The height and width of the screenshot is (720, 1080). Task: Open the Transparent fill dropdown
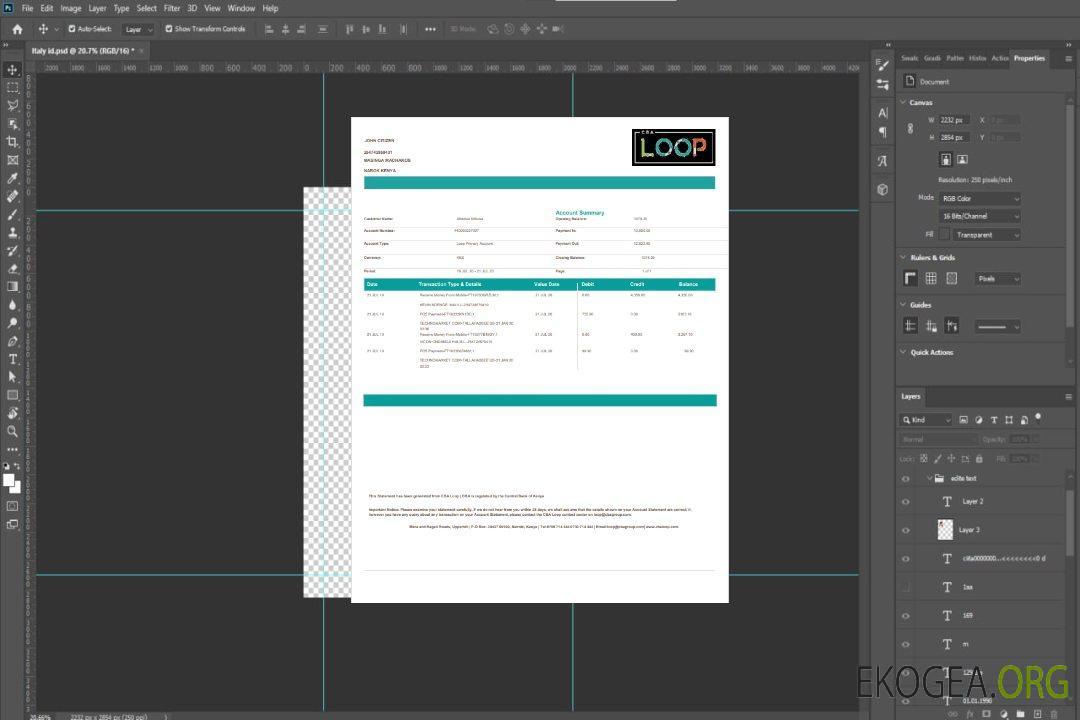(x=986, y=235)
